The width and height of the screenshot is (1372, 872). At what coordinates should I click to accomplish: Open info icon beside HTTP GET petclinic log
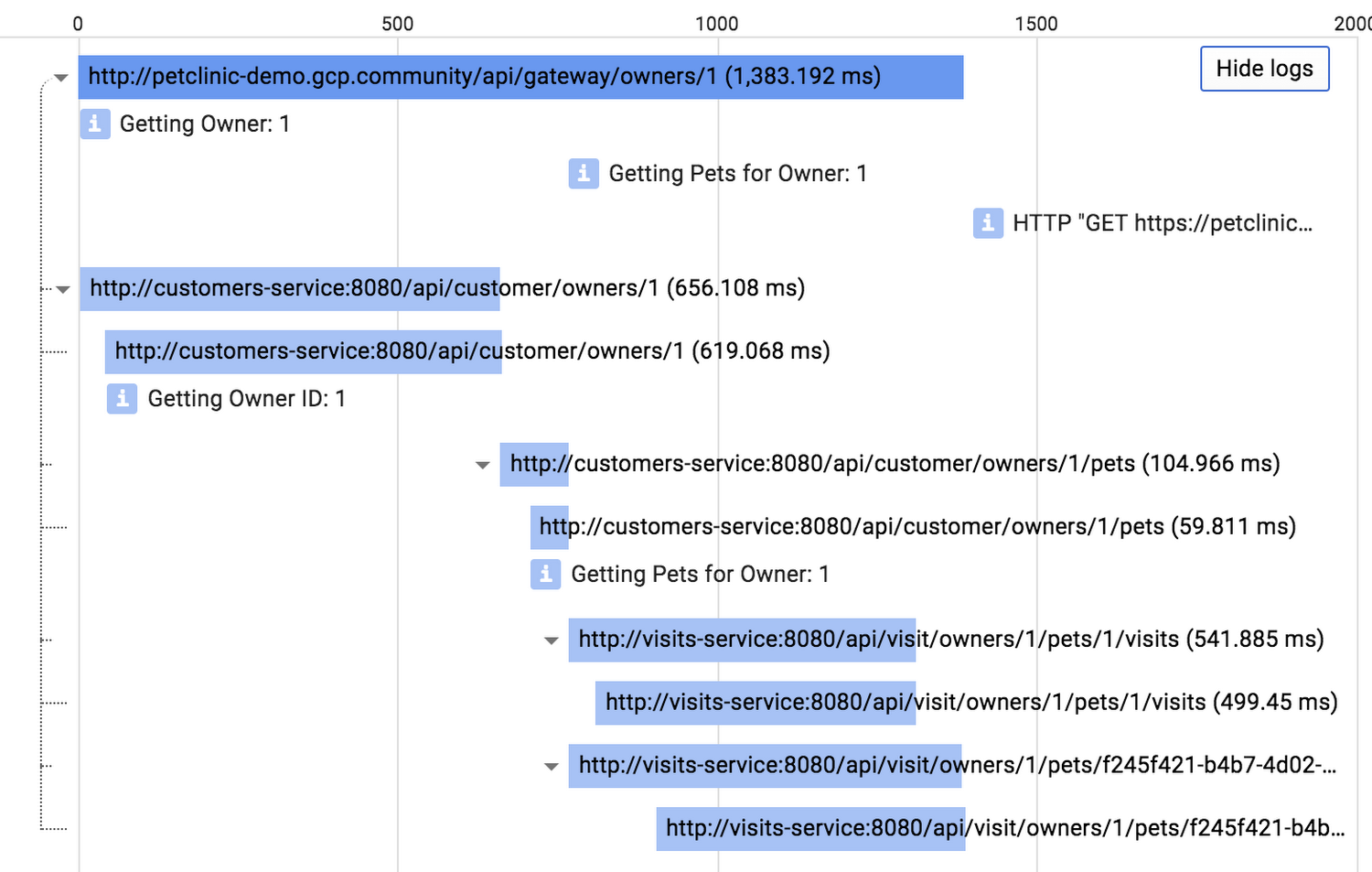(988, 222)
